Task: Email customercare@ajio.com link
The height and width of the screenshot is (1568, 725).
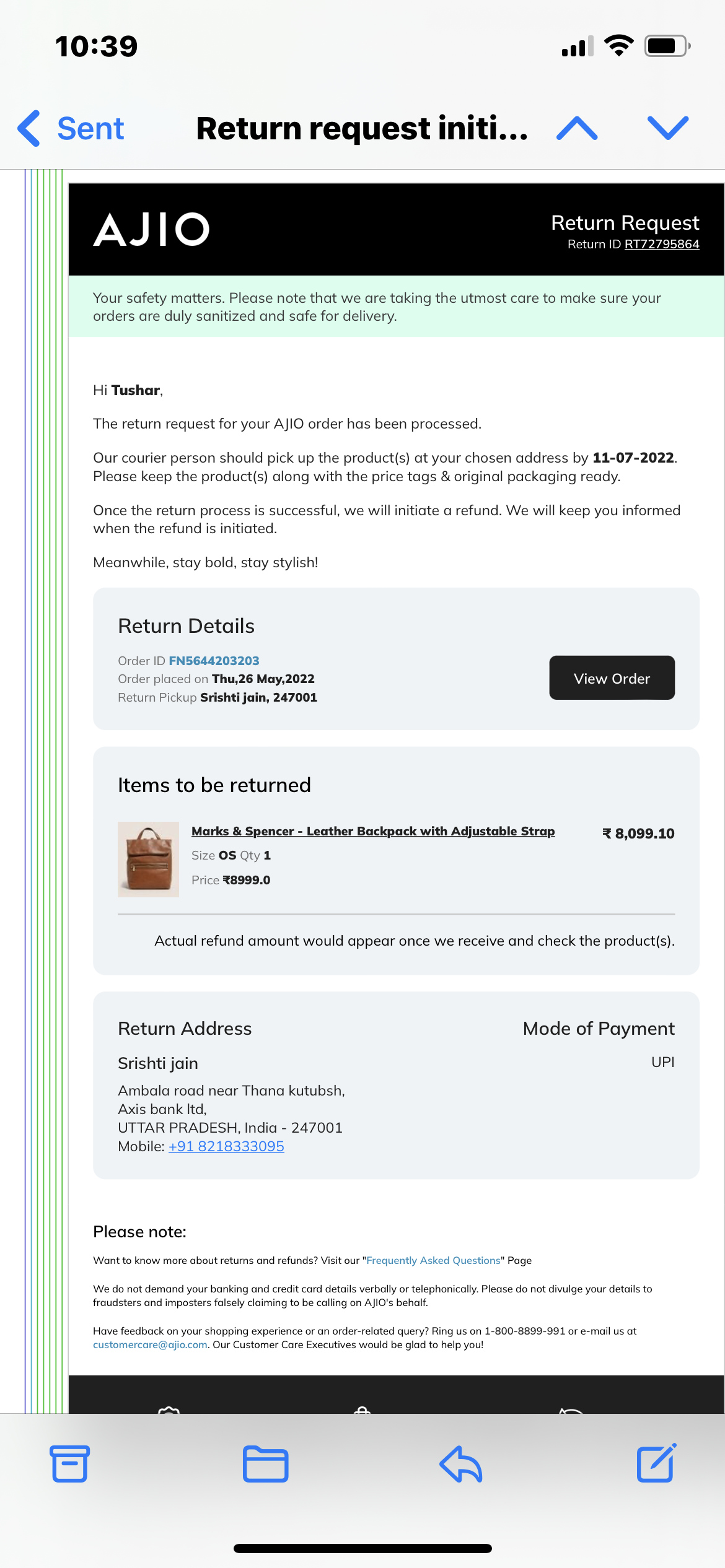Action: click(x=150, y=1344)
